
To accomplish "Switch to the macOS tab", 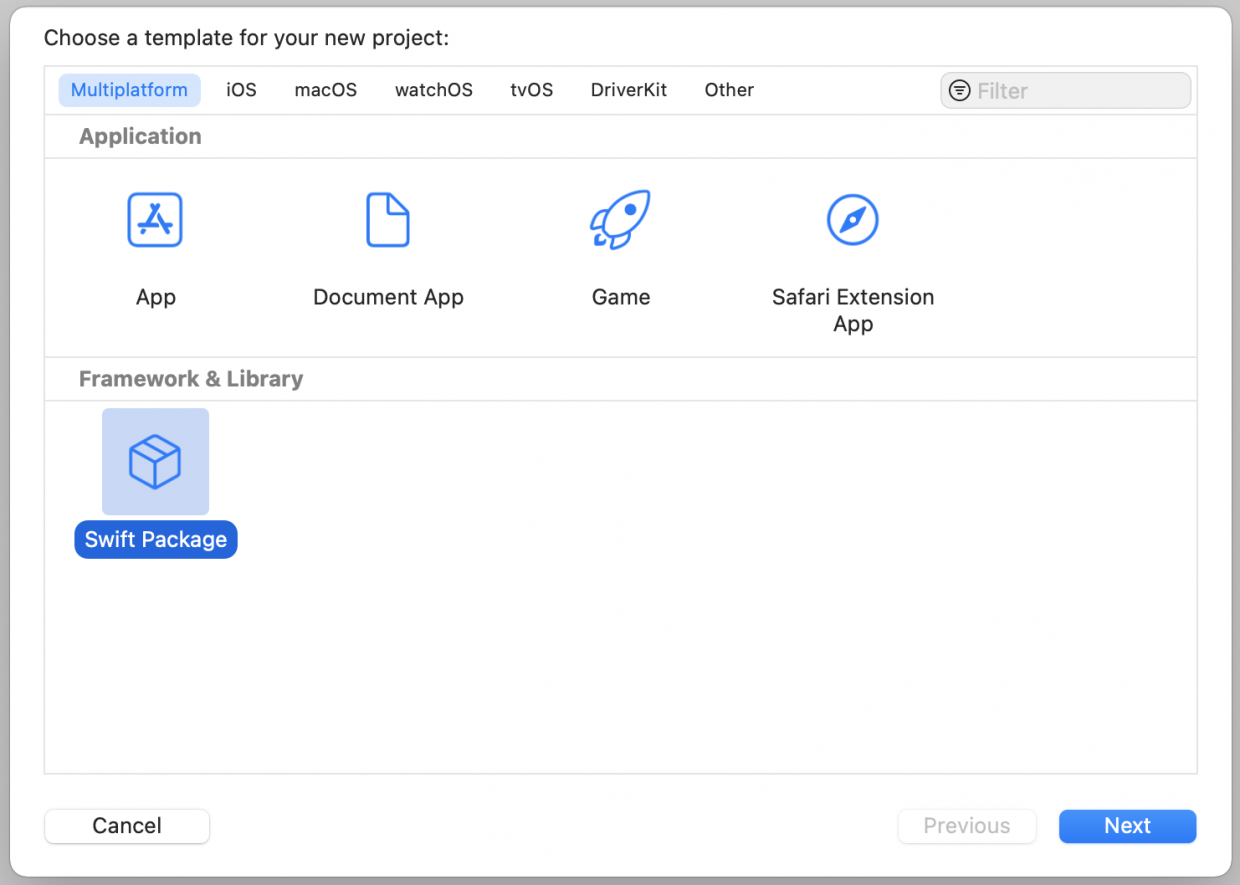I will (325, 90).
